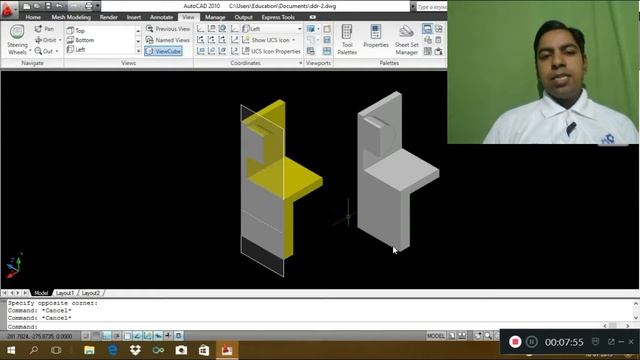Expand the views list bottom arrow
Screen dimensions: 640x360
point(138,51)
